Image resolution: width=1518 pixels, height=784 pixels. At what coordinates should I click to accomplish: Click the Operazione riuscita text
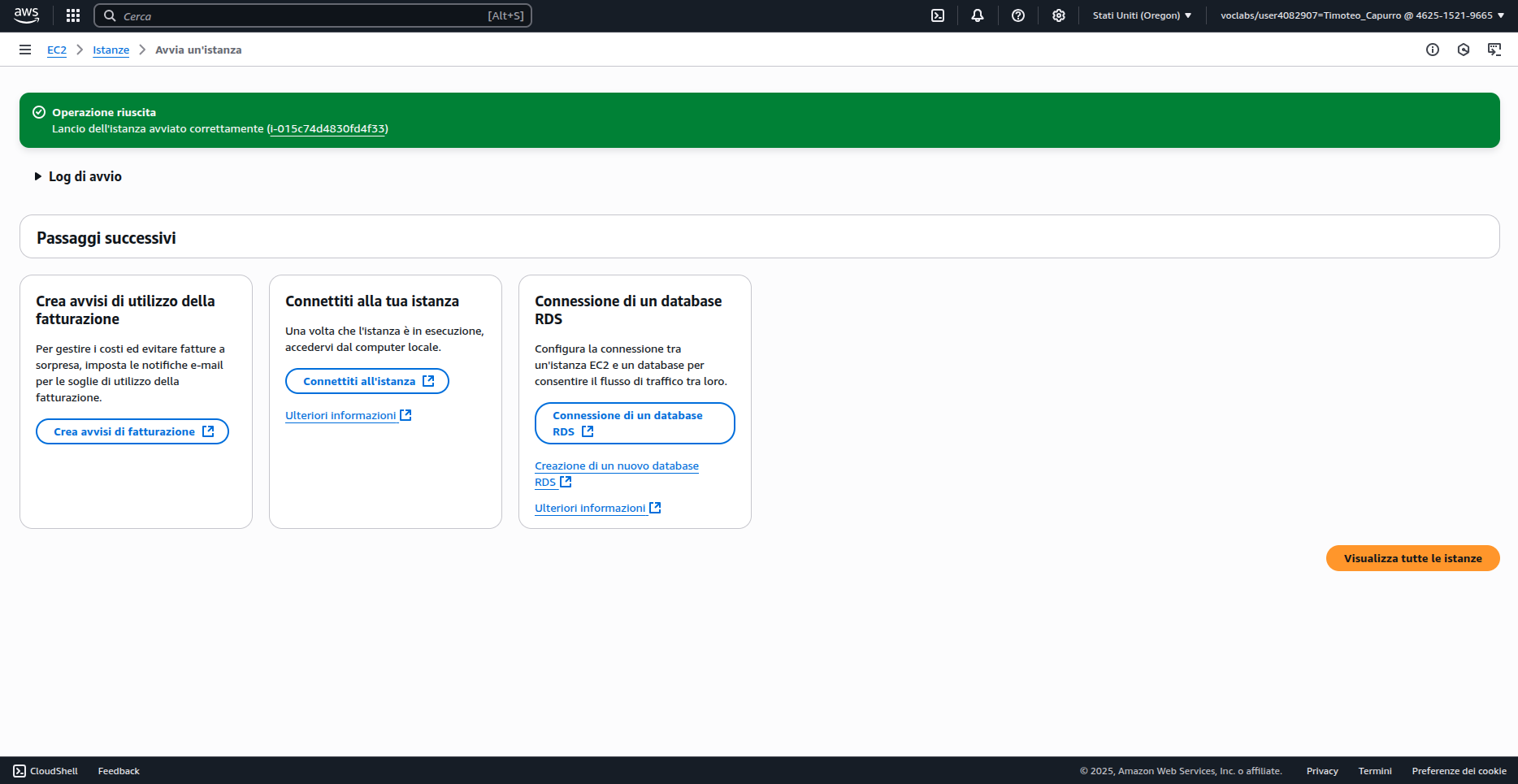pos(104,112)
